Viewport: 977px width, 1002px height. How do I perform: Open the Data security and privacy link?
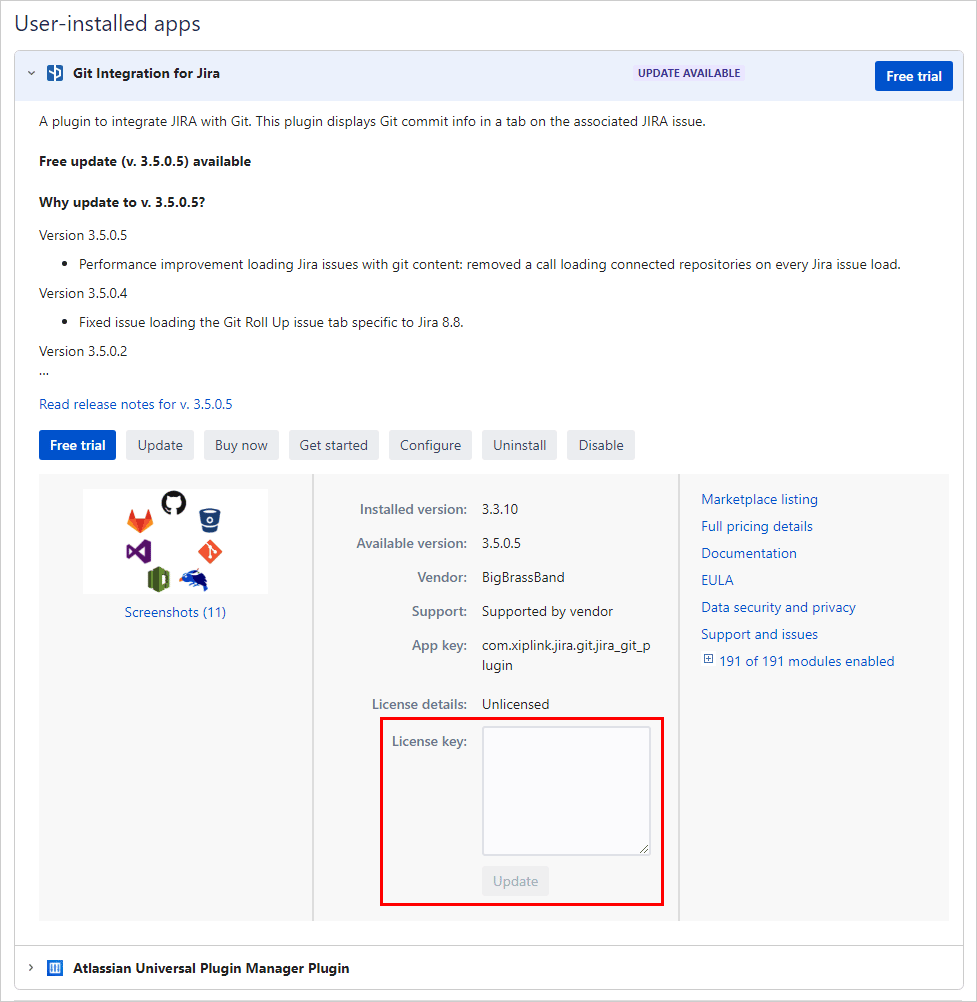pyautogui.click(x=778, y=607)
